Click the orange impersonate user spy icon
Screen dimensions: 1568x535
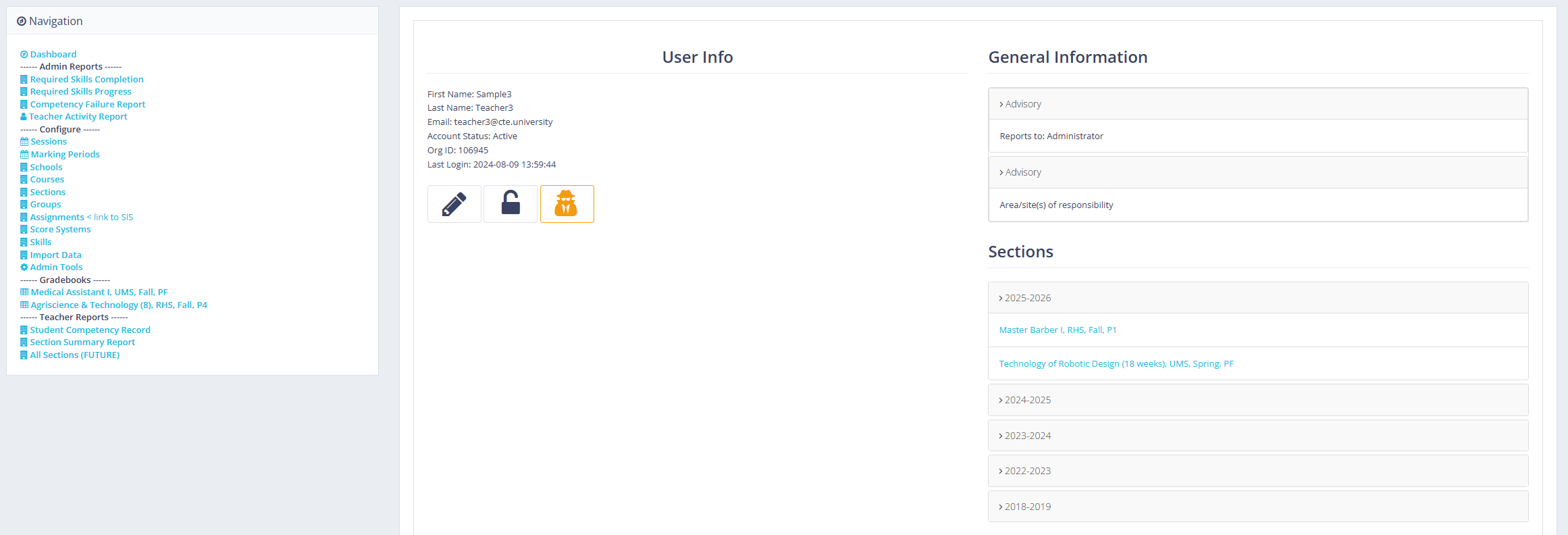click(x=567, y=204)
